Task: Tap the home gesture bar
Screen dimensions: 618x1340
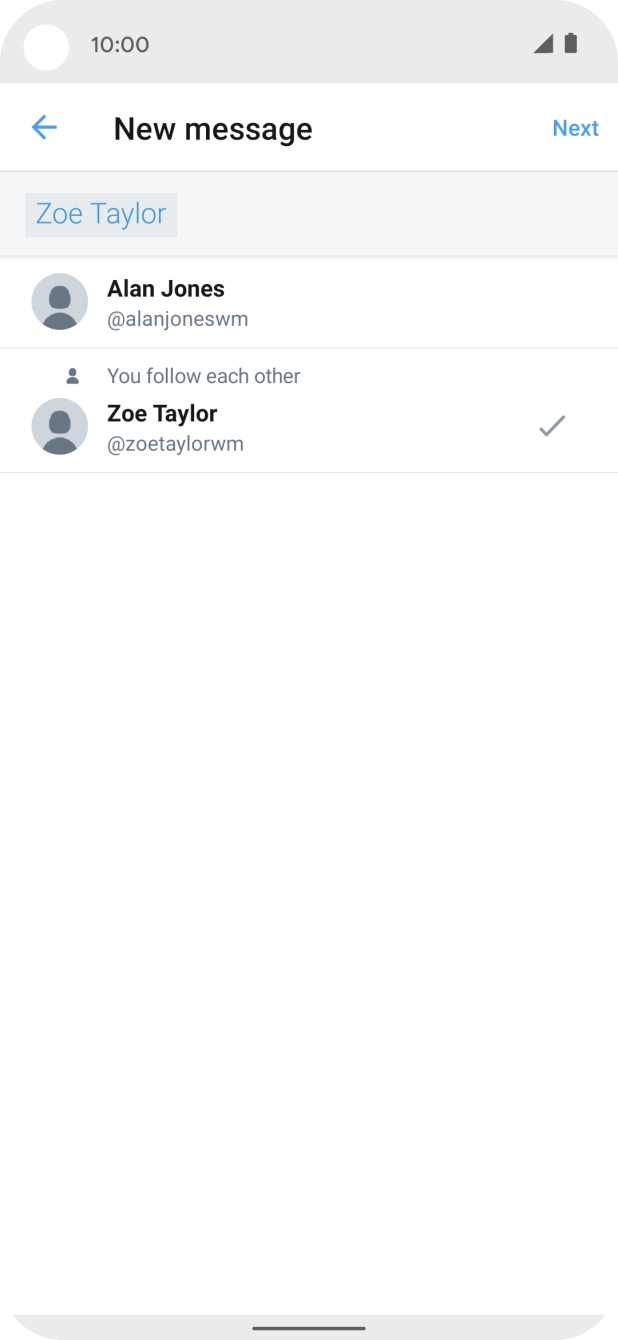Action: click(x=309, y=1328)
